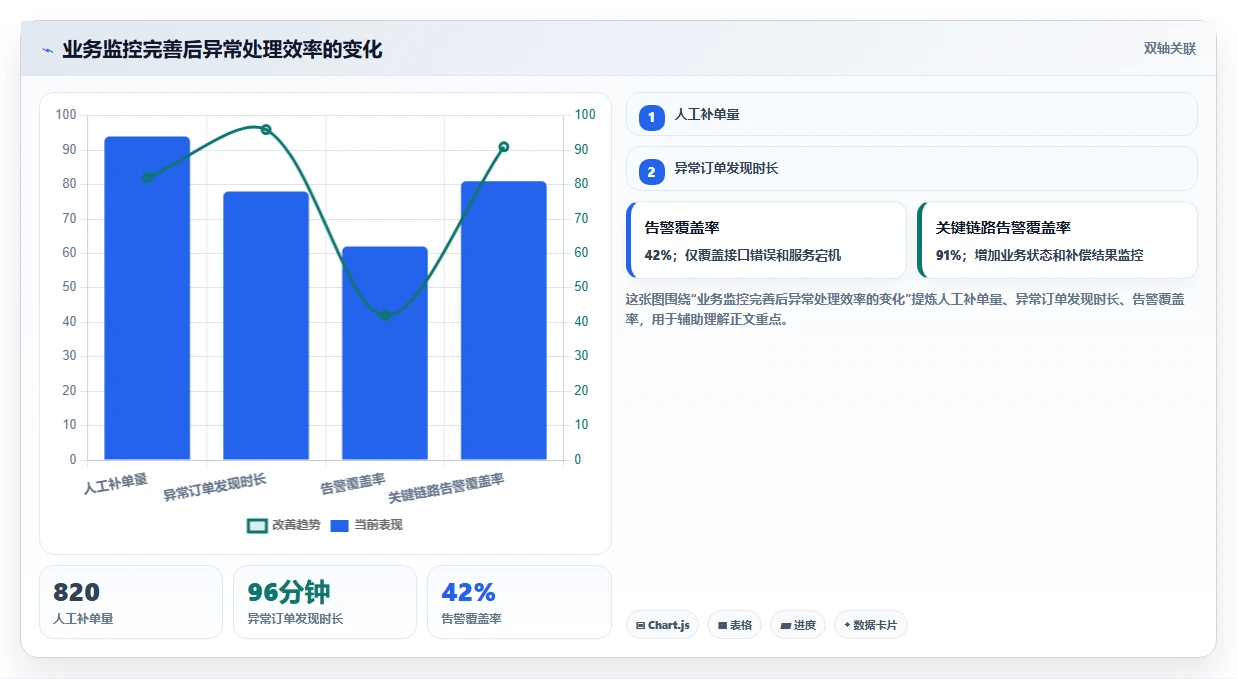
Task: Toggle the 改善趋势 legend swatch
Action: coord(257,525)
